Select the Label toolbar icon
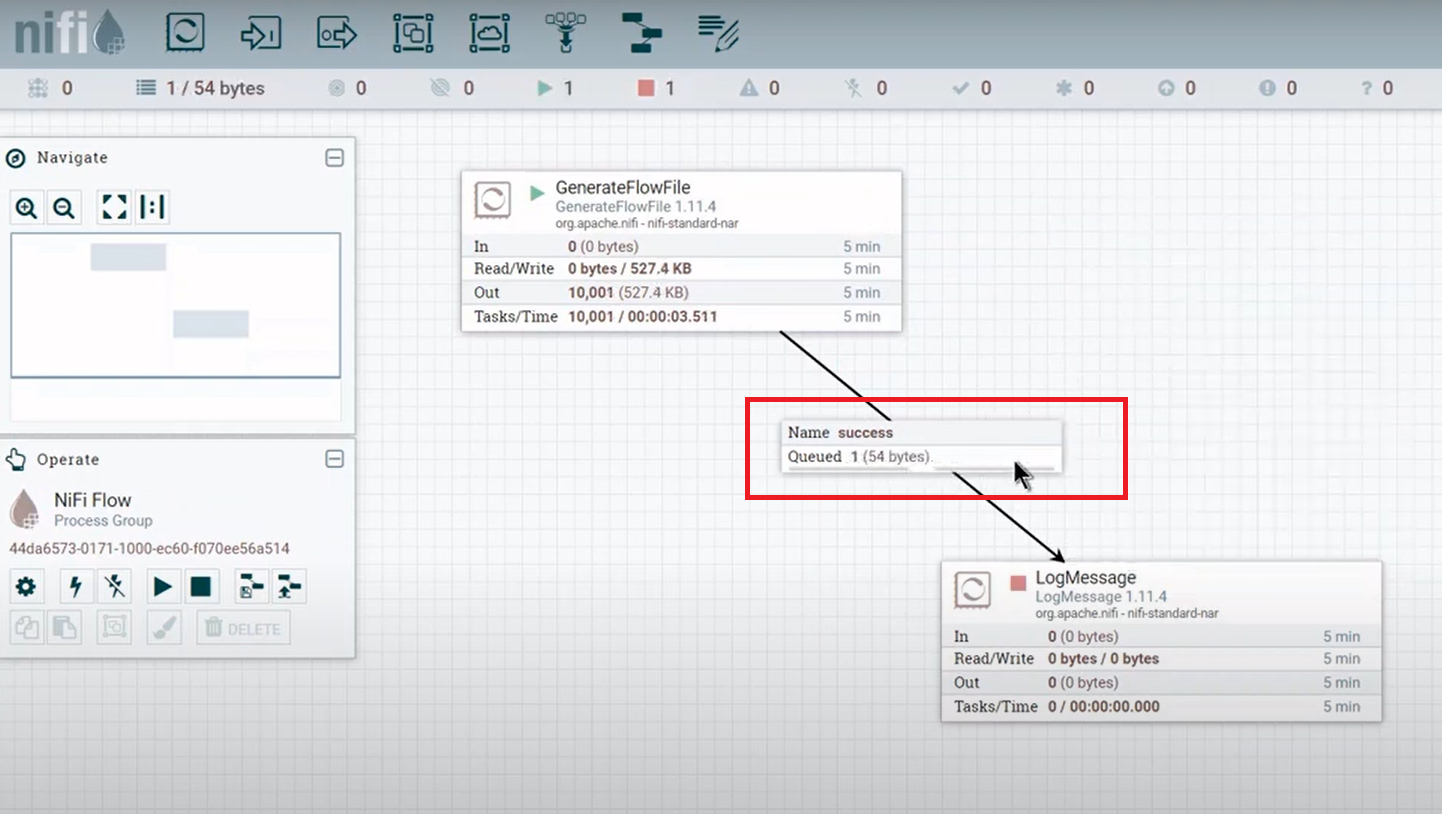This screenshot has height=814, width=1442. coord(718,34)
